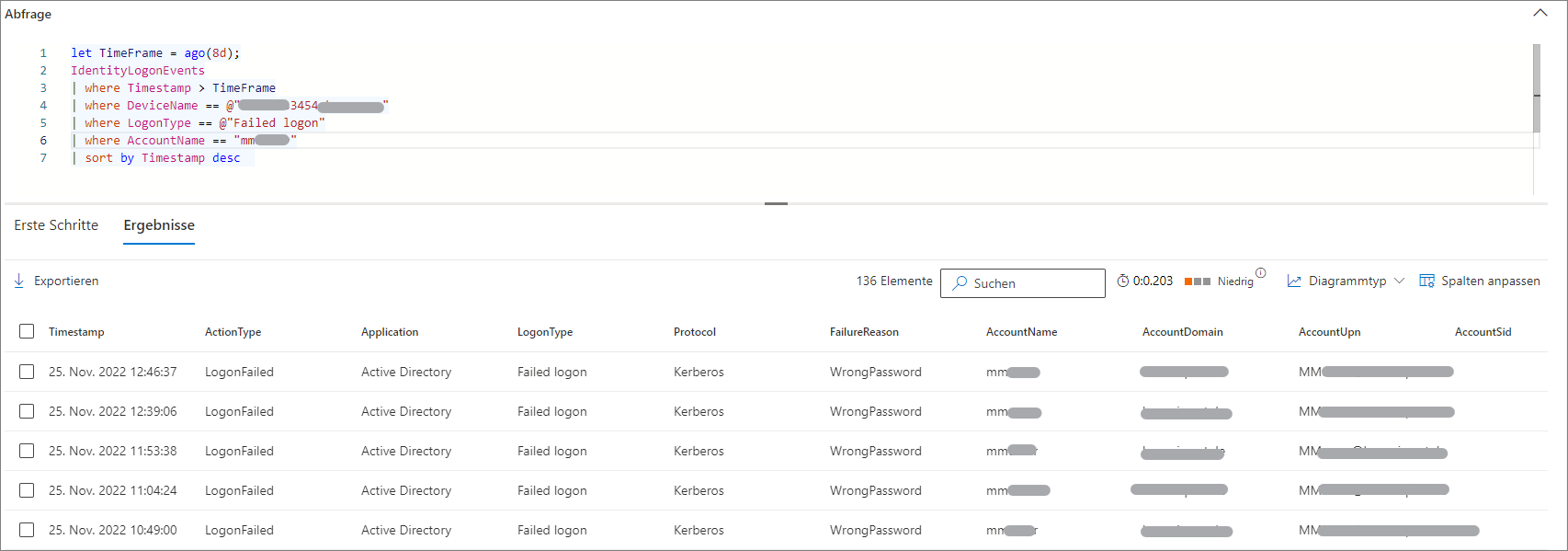Click the resource usage bars indicator
The image size is (1568, 551).
pyautogui.click(x=1197, y=281)
